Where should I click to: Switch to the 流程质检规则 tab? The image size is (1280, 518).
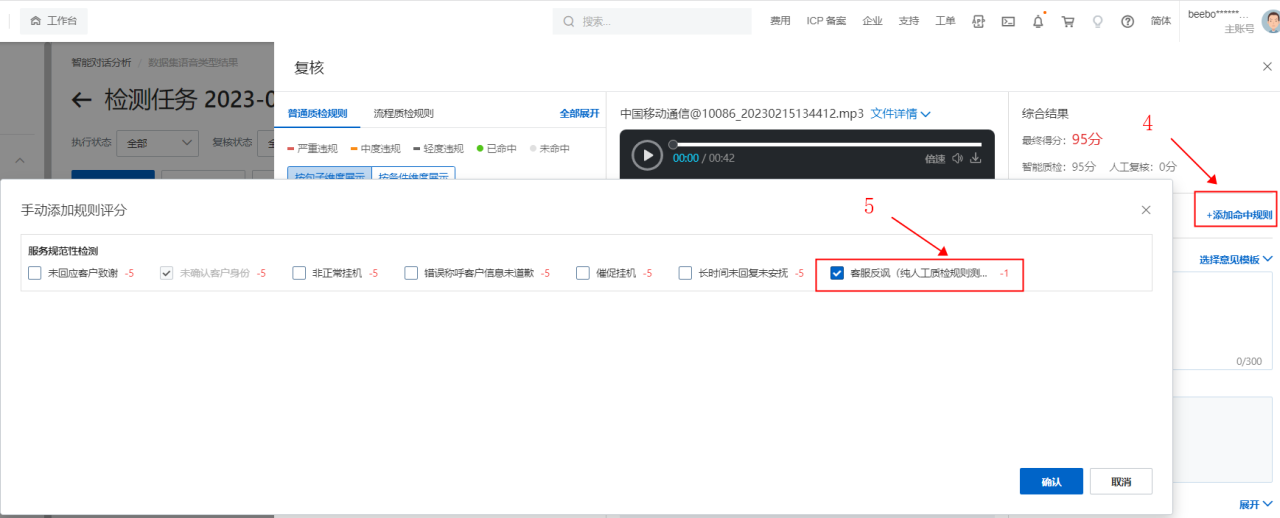pyautogui.click(x=403, y=114)
